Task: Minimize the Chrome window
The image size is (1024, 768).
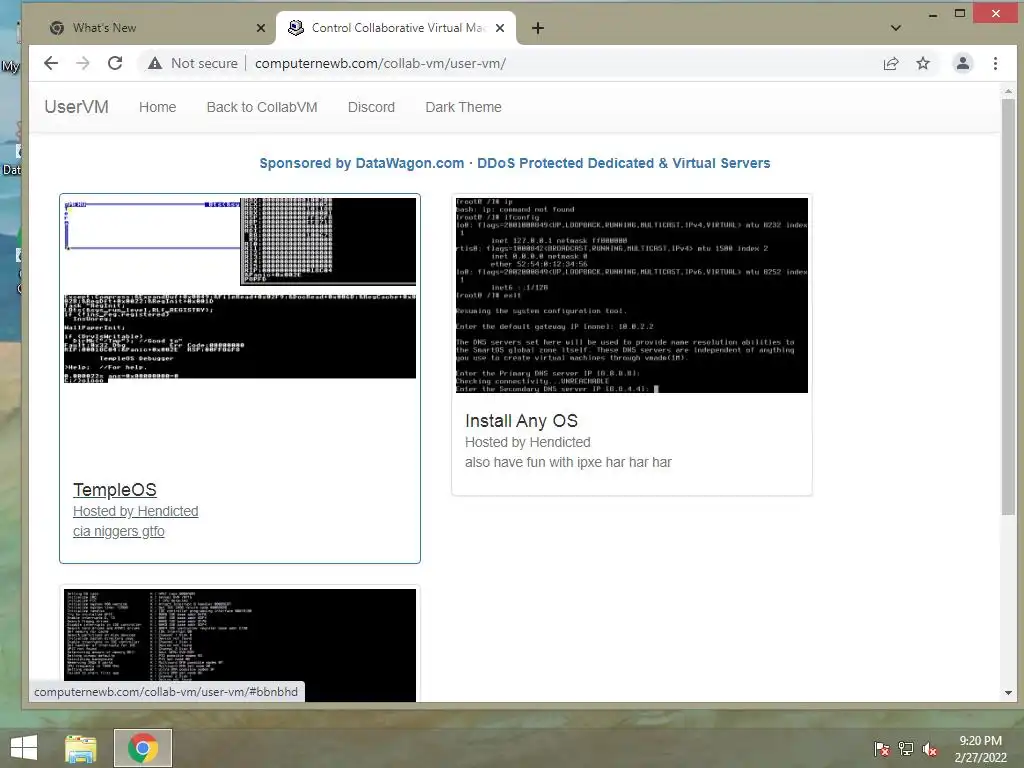Action: coord(933,14)
